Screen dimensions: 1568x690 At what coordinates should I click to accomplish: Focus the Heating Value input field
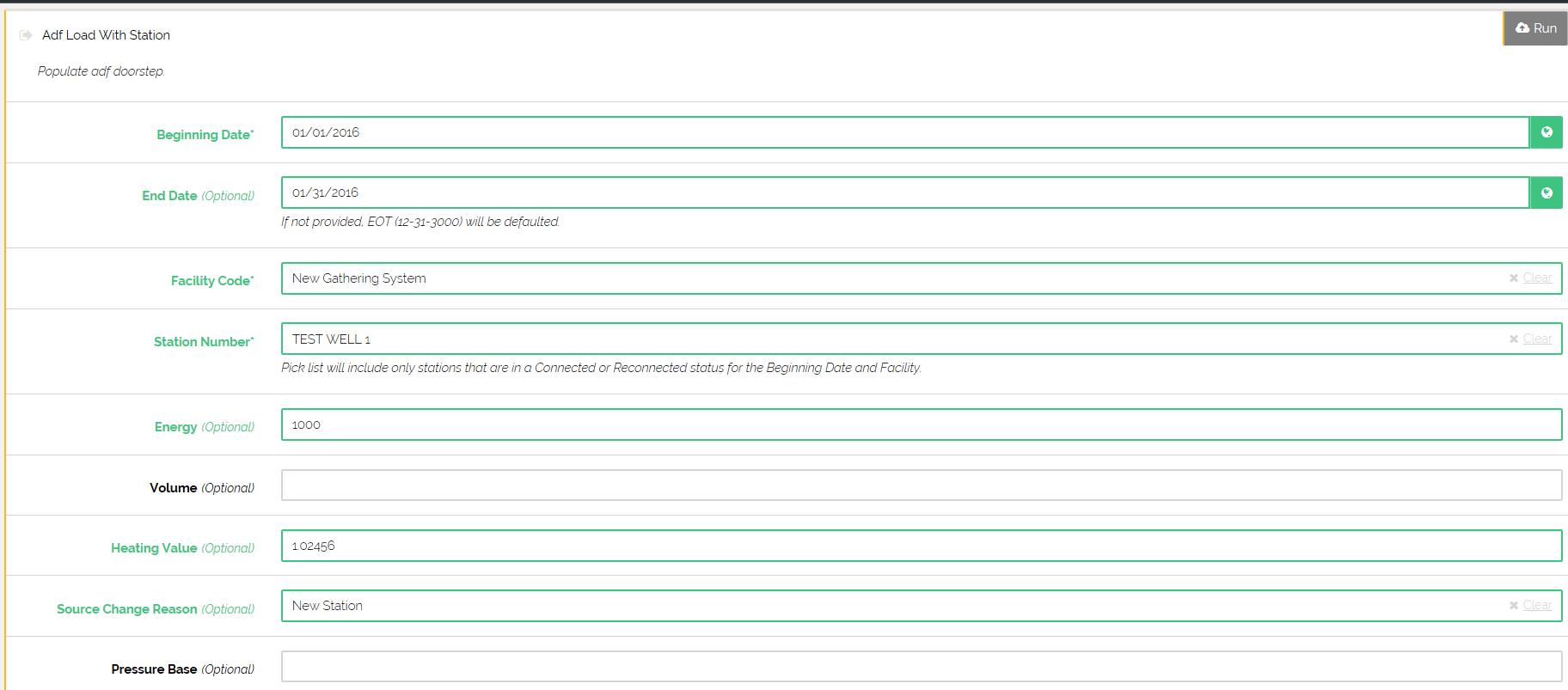pos(920,546)
